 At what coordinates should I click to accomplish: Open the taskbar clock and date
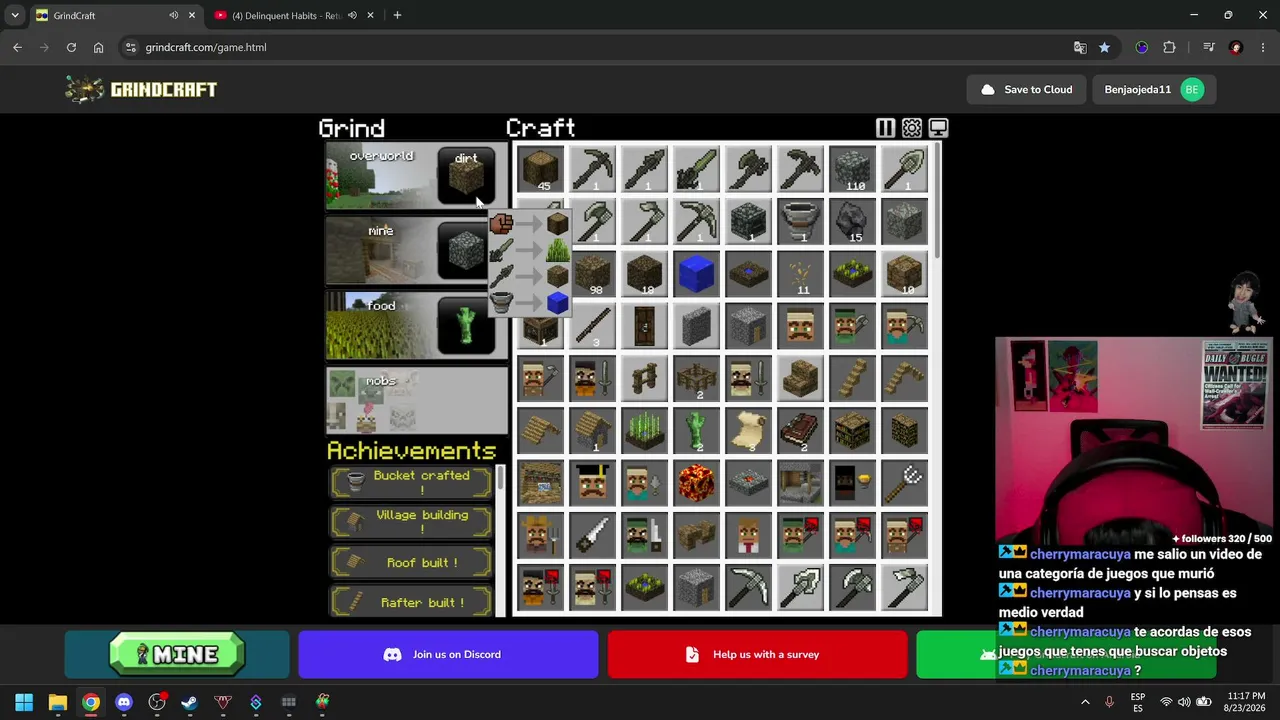click(1246, 702)
